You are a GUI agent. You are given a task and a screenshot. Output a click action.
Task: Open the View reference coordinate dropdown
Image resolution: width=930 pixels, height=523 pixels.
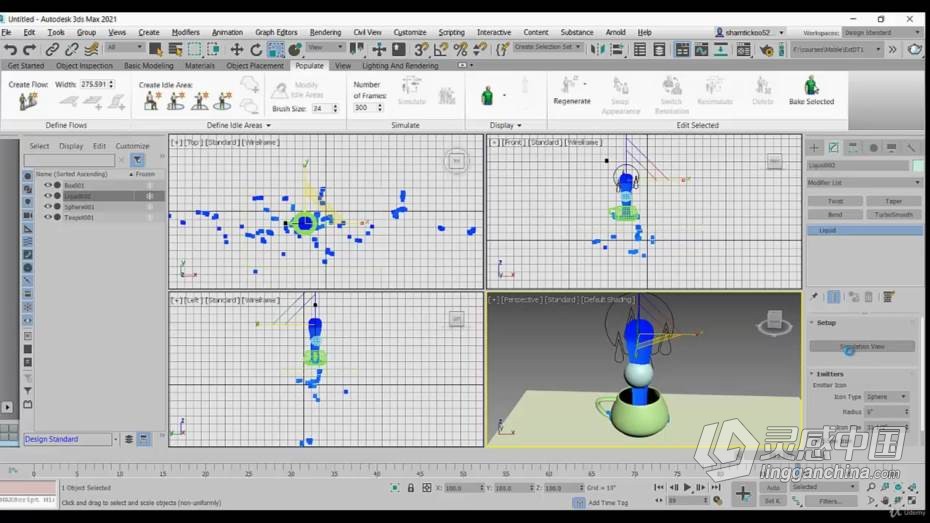point(324,47)
